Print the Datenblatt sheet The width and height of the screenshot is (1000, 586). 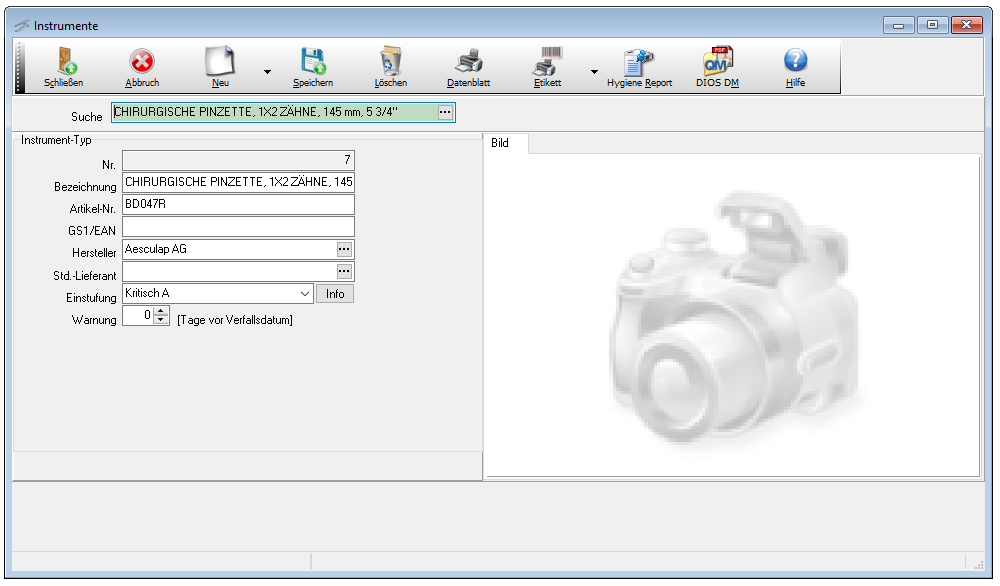468,67
